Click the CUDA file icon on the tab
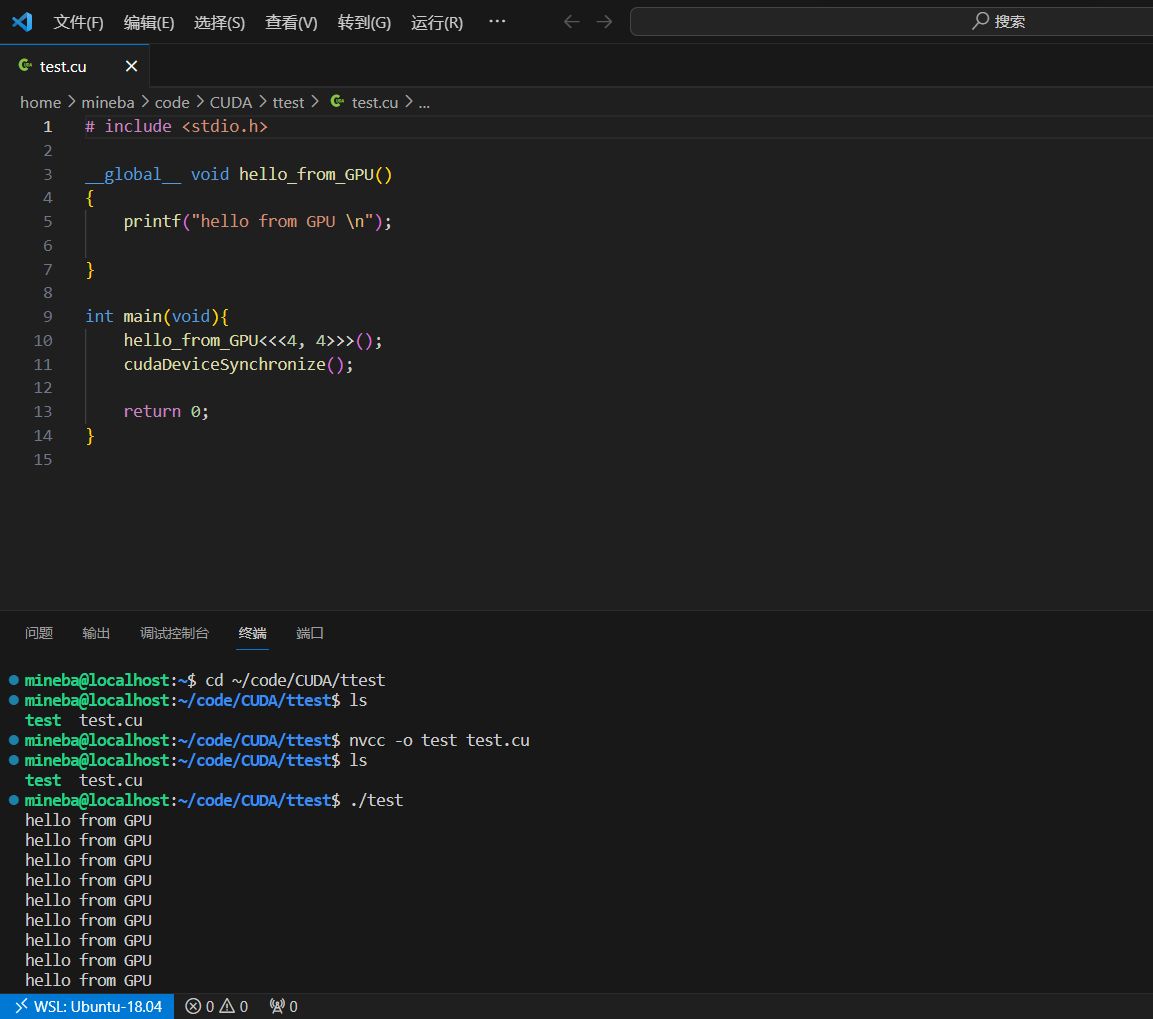The height and width of the screenshot is (1019, 1153). (25, 65)
